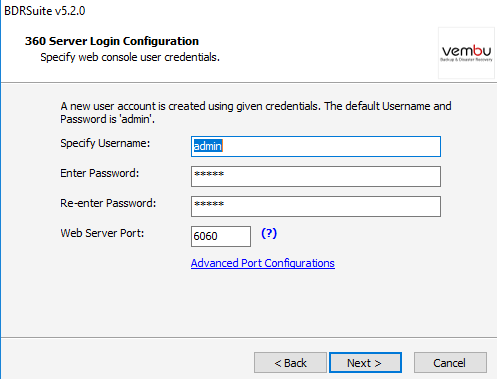Open the (?) help icon beside port
Viewport: 497px width, 379px height.
[x=269, y=233]
